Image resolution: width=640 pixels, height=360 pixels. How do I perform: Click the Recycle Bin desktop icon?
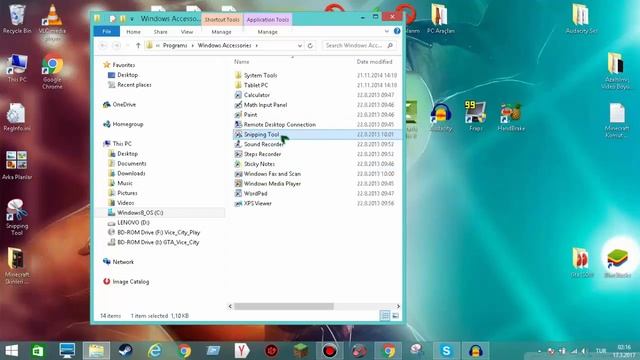[x=17, y=19]
